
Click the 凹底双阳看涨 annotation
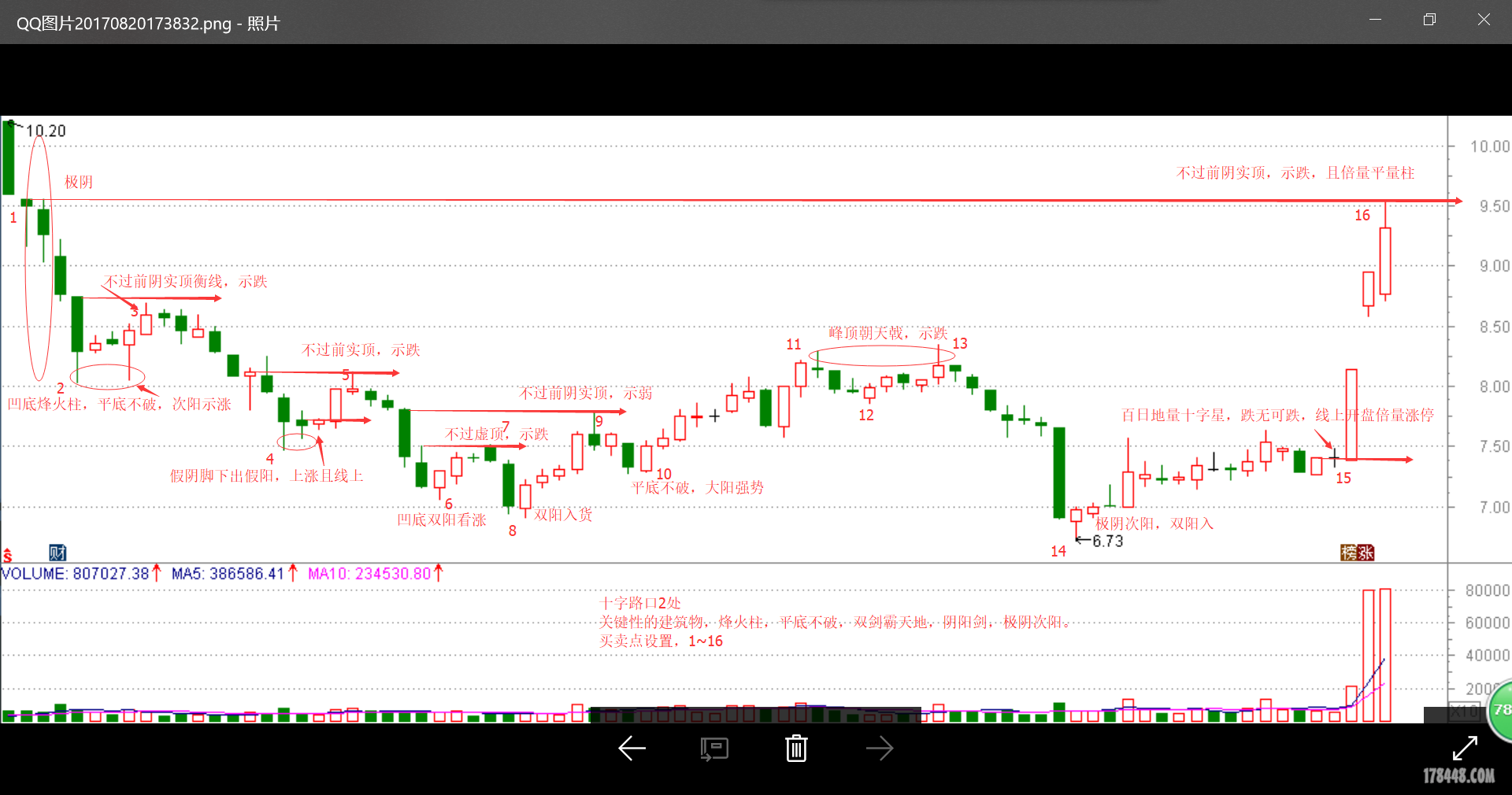[441, 520]
